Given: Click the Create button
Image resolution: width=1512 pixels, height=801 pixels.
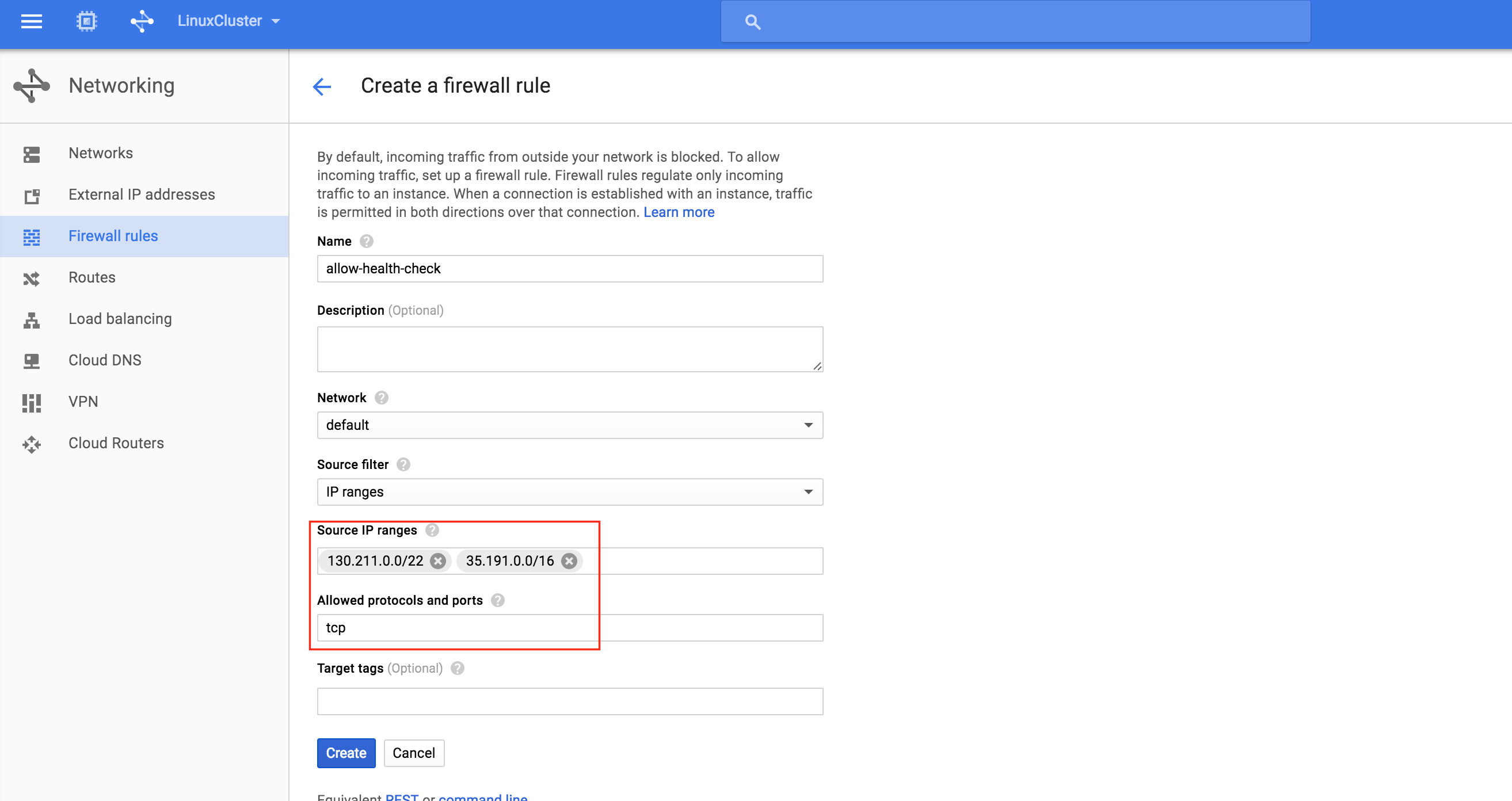Looking at the screenshot, I should pyautogui.click(x=346, y=753).
